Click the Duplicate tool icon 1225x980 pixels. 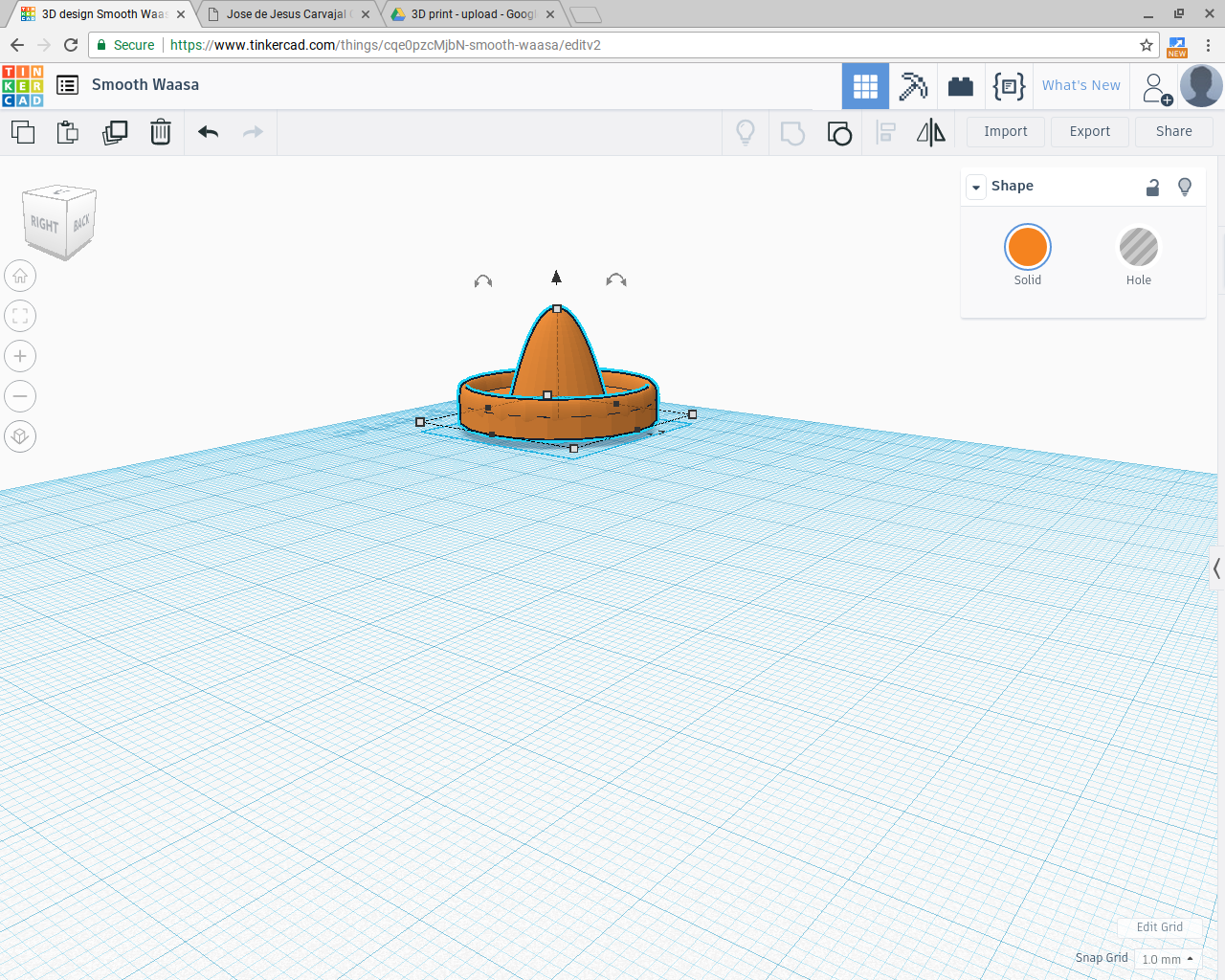coord(115,132)
